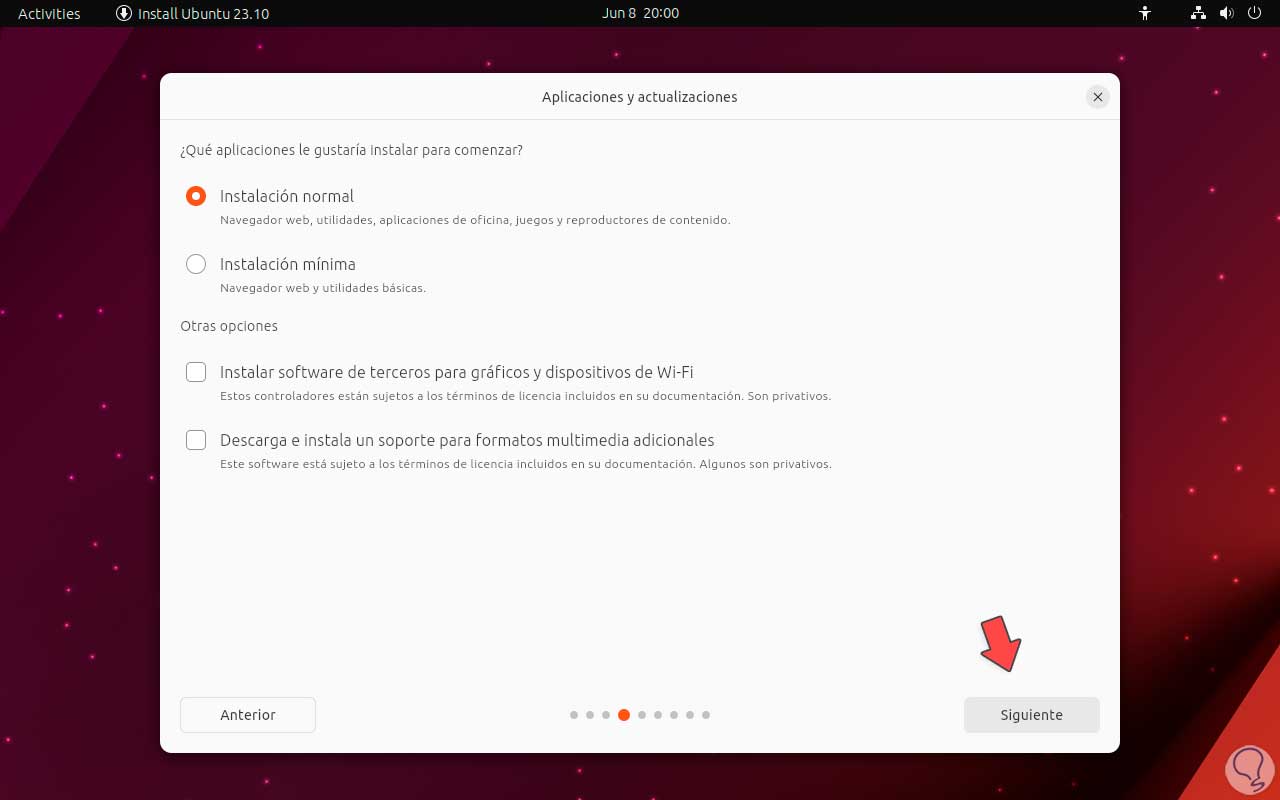The height and width of the screenshot is (800, 1280).
Task: Click the Instalación normal label text
Action: 287,196
